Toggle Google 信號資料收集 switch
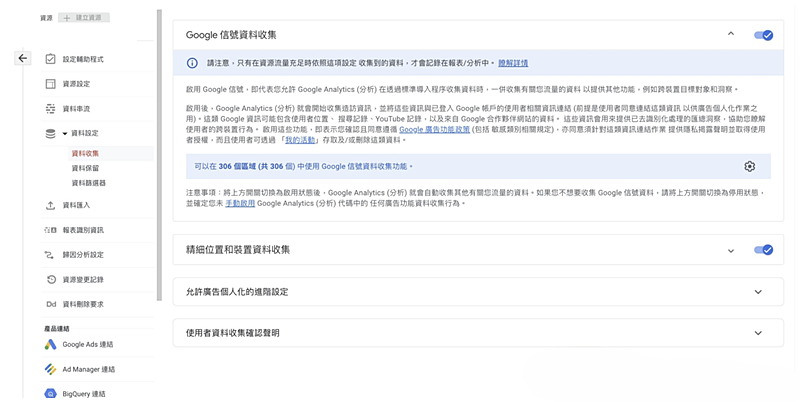This screenshot has width=800, height=402. [763, 35]
